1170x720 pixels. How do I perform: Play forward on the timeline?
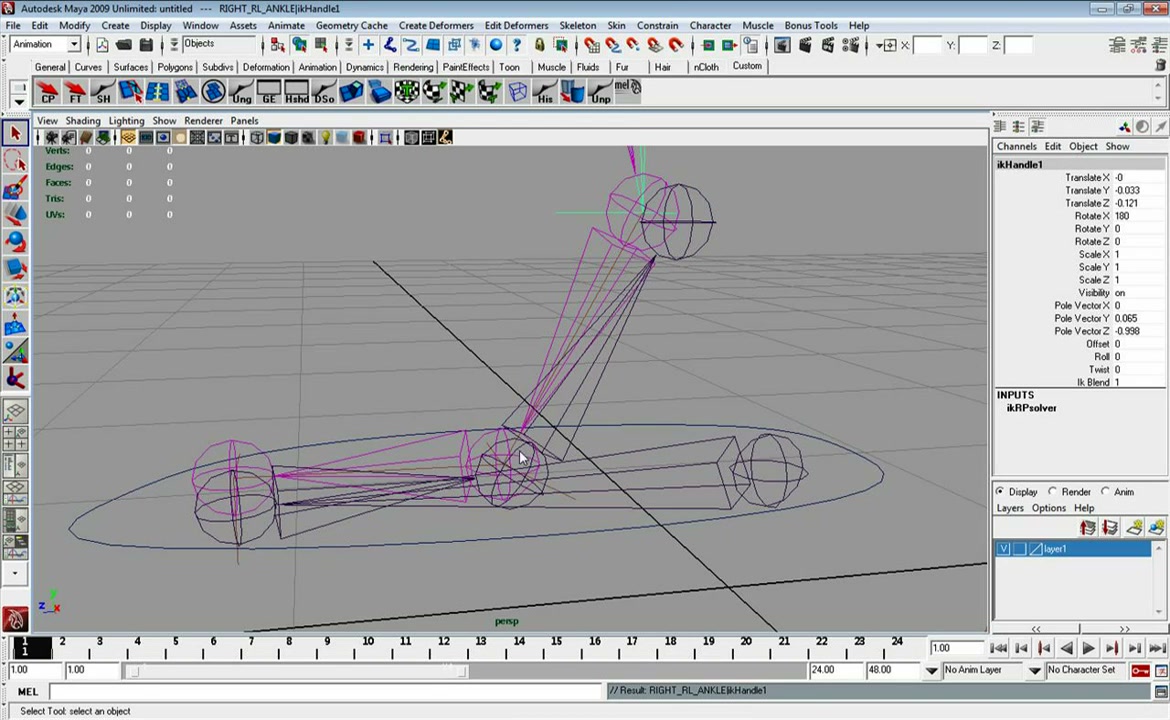pyautogui.click(x=1089, y=648)
